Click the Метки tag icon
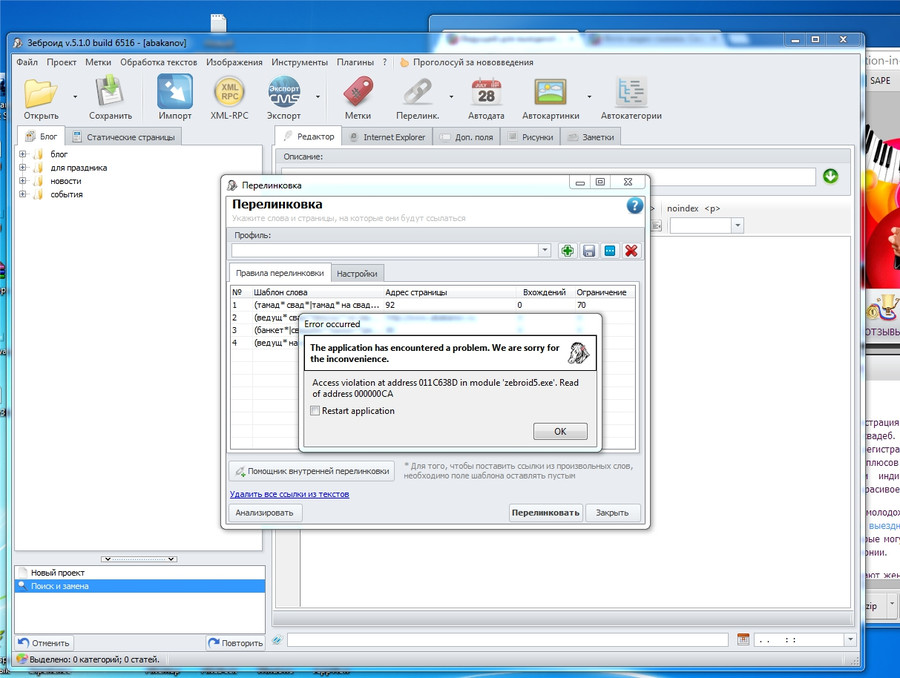This screenshot has height=678, width=900. [358, 92]
